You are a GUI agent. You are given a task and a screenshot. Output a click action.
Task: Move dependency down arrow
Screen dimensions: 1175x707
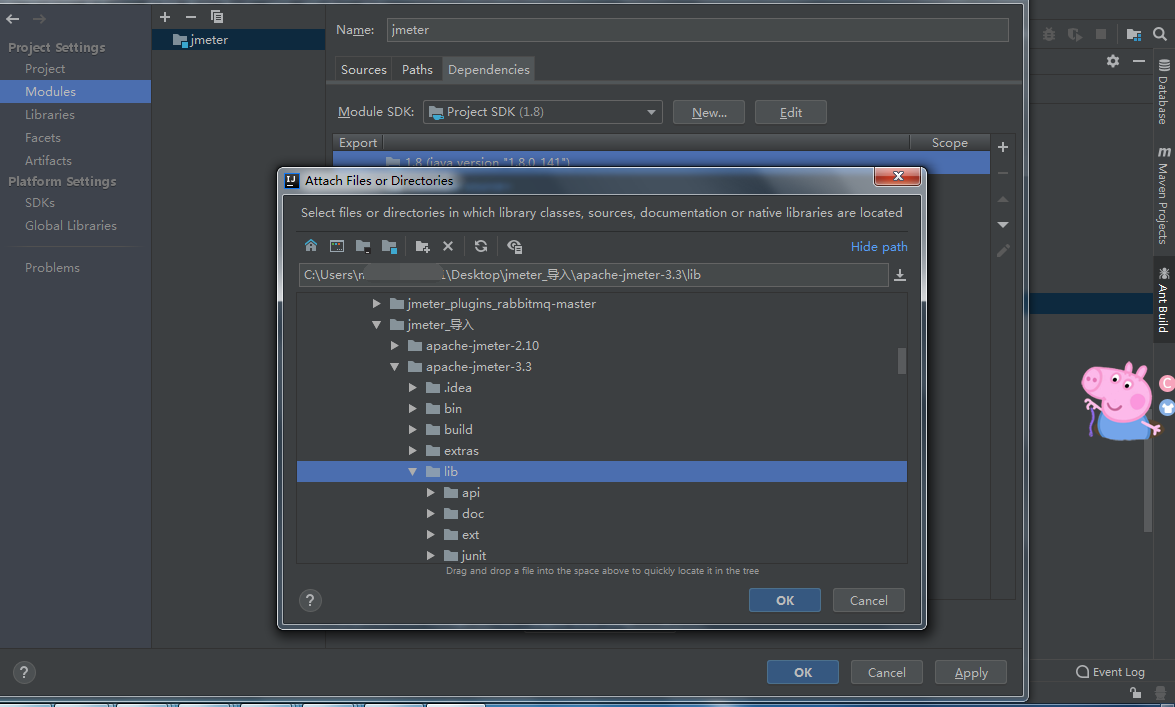click(1003, 225)
